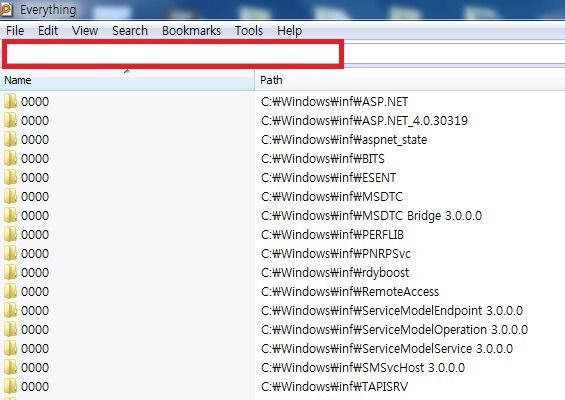The image size is (565, 400).
Task: Click path ending in SMSvcHost 3.0.0.0
Action: 363,368
